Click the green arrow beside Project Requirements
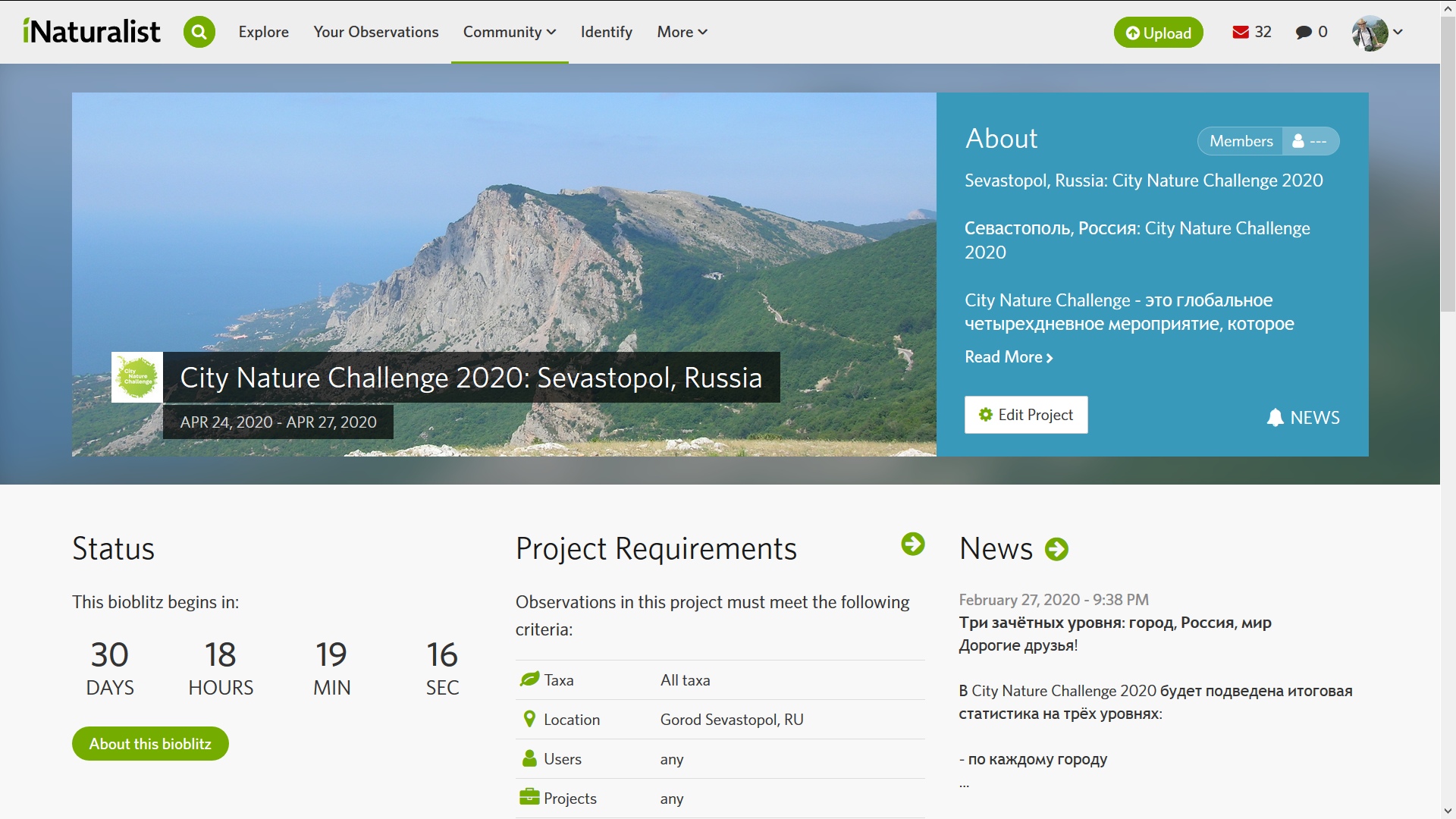 tap(913, 544)
